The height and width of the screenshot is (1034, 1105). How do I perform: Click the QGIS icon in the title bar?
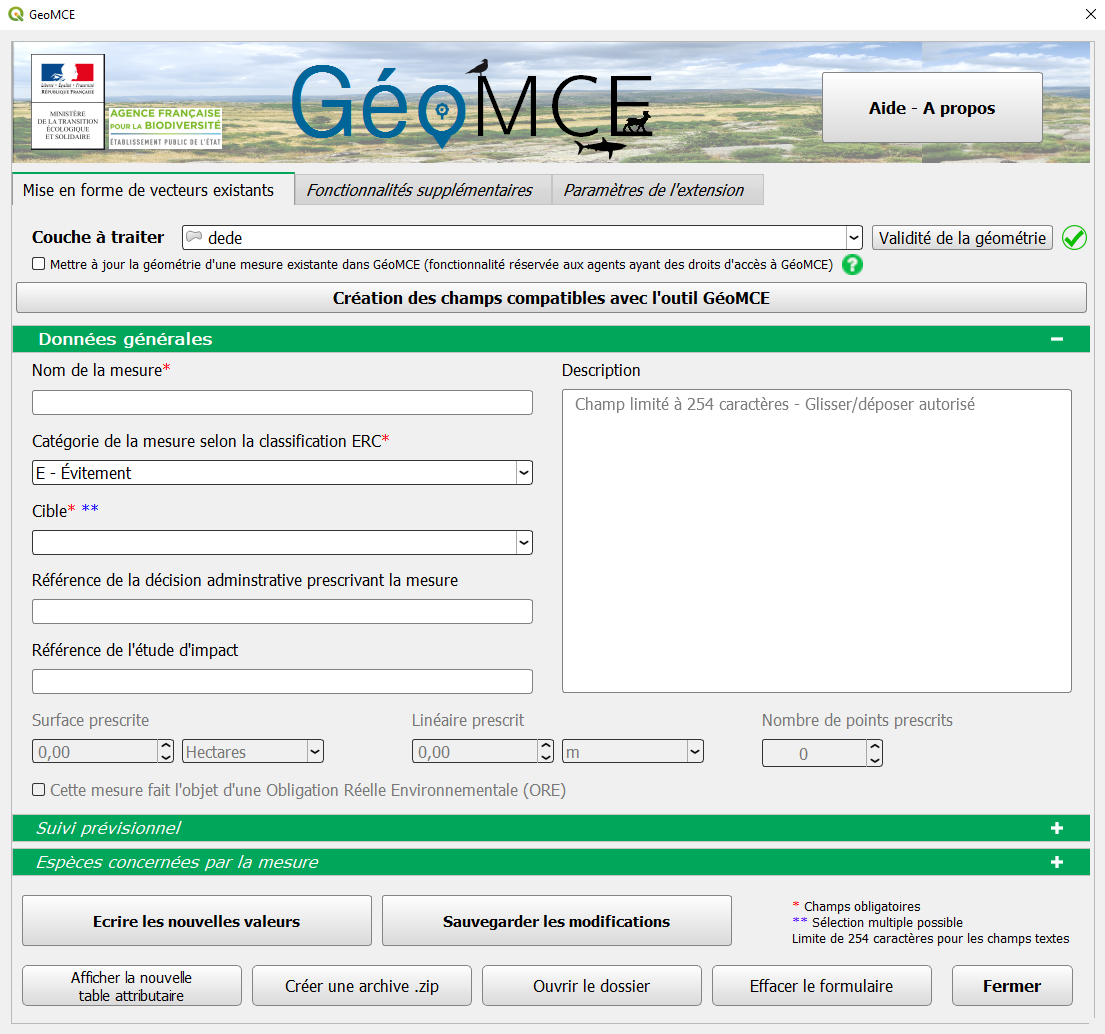16,14
